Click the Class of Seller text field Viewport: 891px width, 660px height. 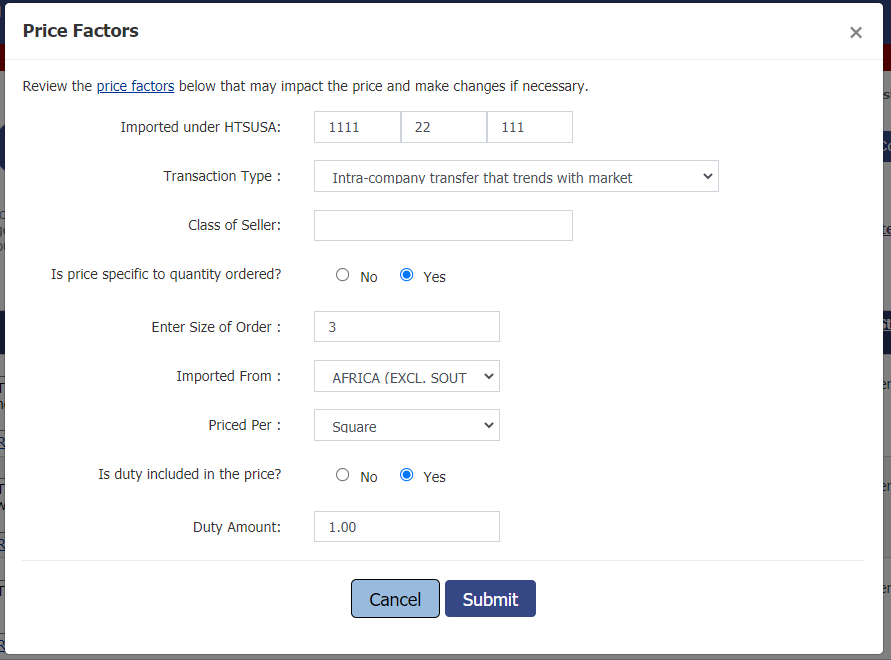click(443, 226)
